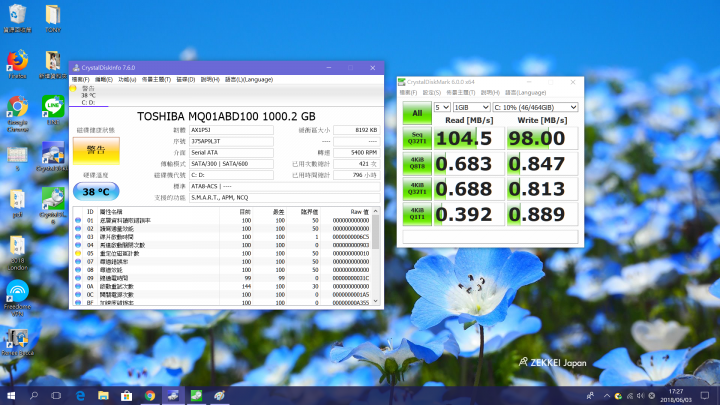Open the CrystalDiskInfo desktop shortcut
The width and height of the screenshot is (720, 405).
pyautogui.click(x=53, y=156)
